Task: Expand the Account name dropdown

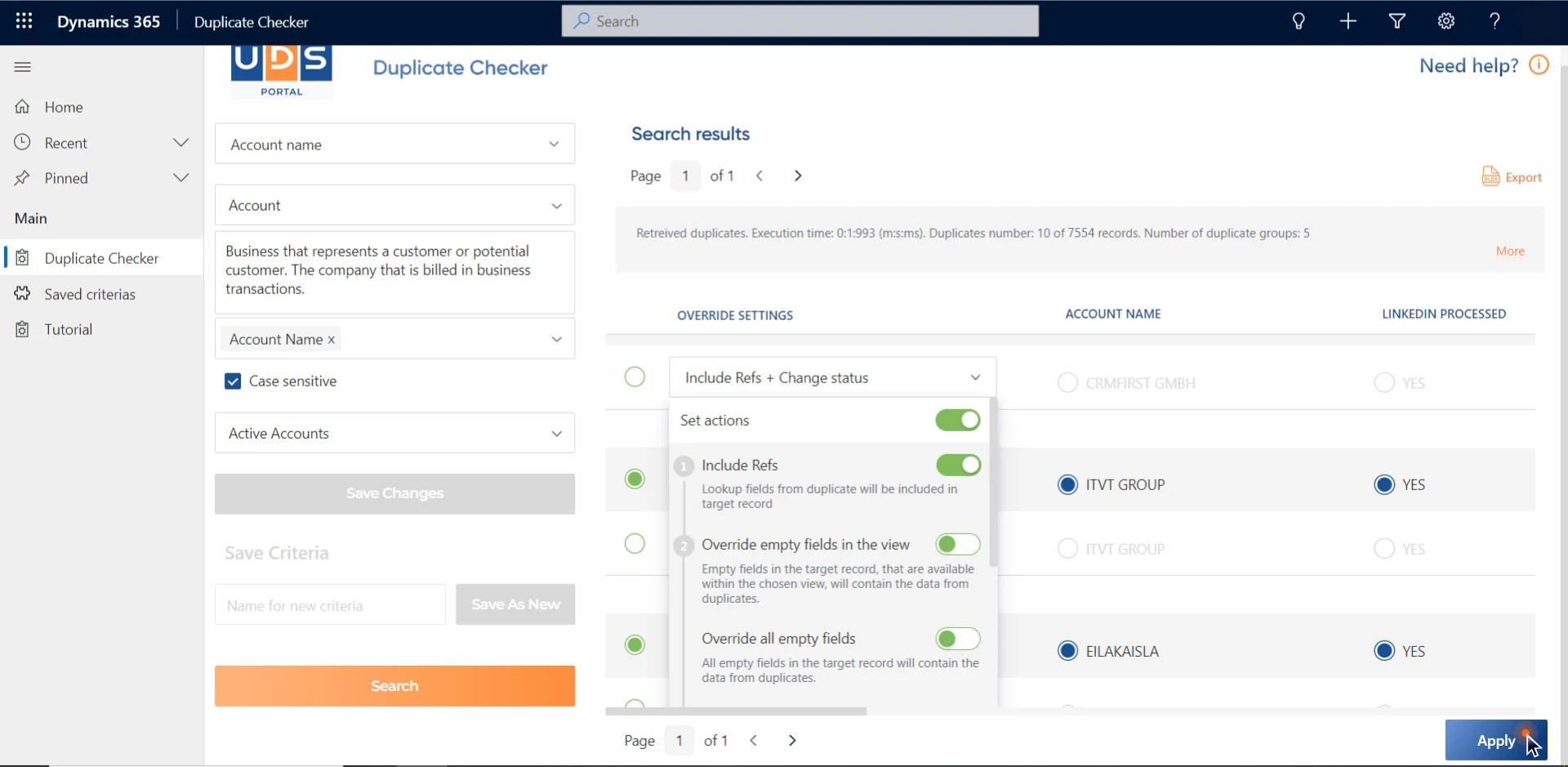Action: (x=555, y=145)
